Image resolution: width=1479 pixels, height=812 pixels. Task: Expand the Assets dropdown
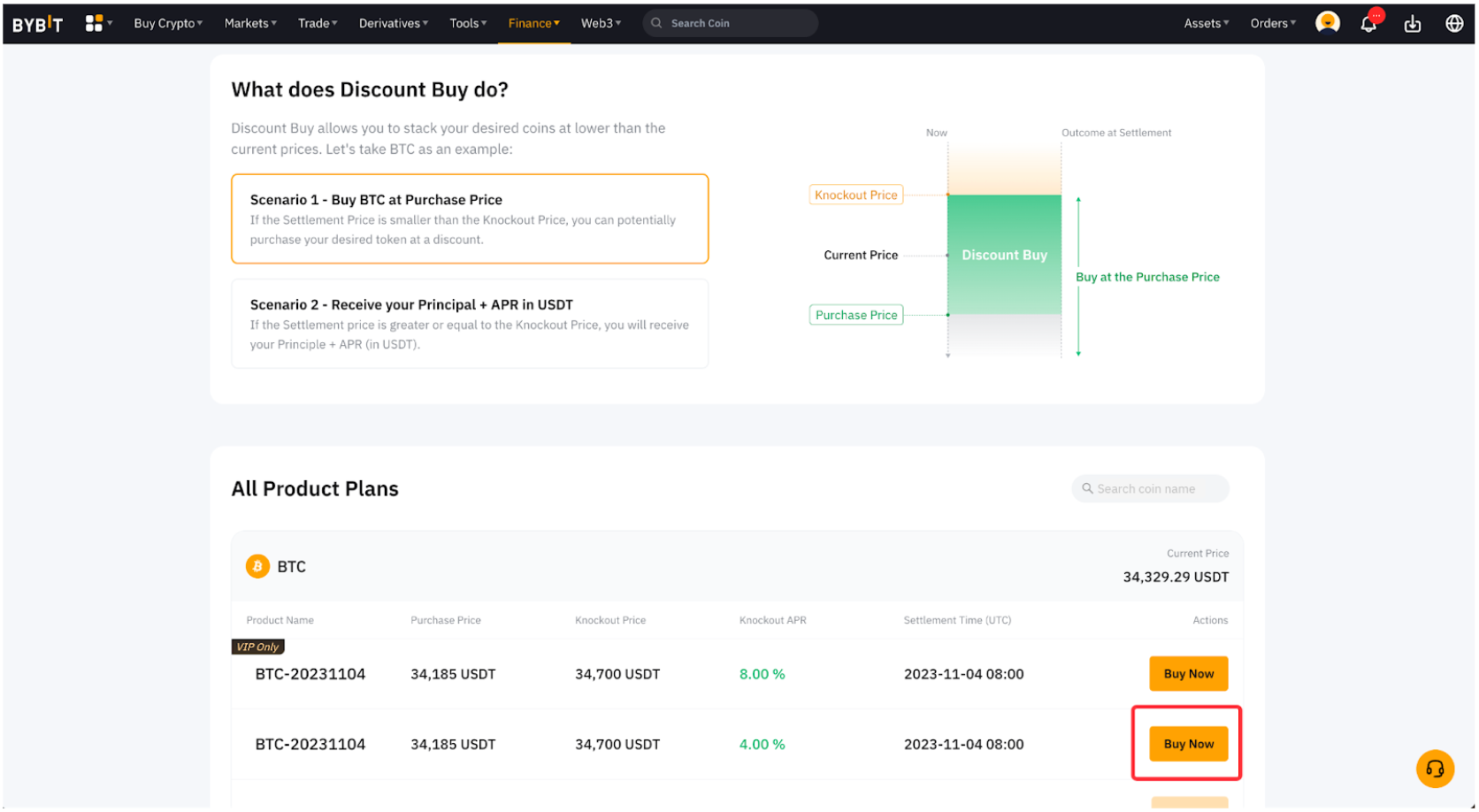[x=1206, y=24]
